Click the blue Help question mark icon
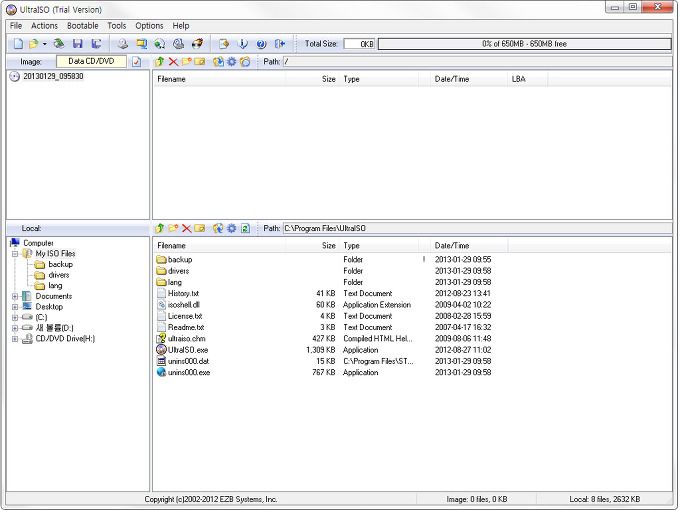 coord(261,43)
